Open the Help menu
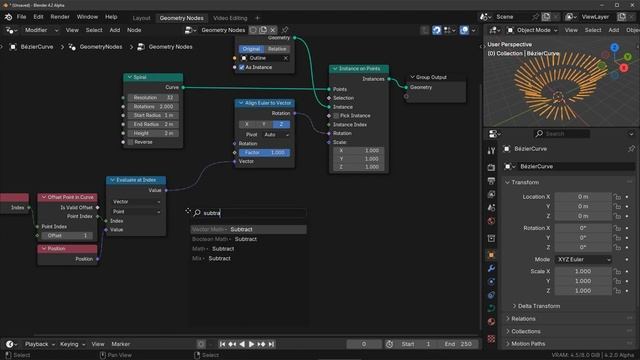The height and width of the screenshot is (360, 640). pos(111,17)
